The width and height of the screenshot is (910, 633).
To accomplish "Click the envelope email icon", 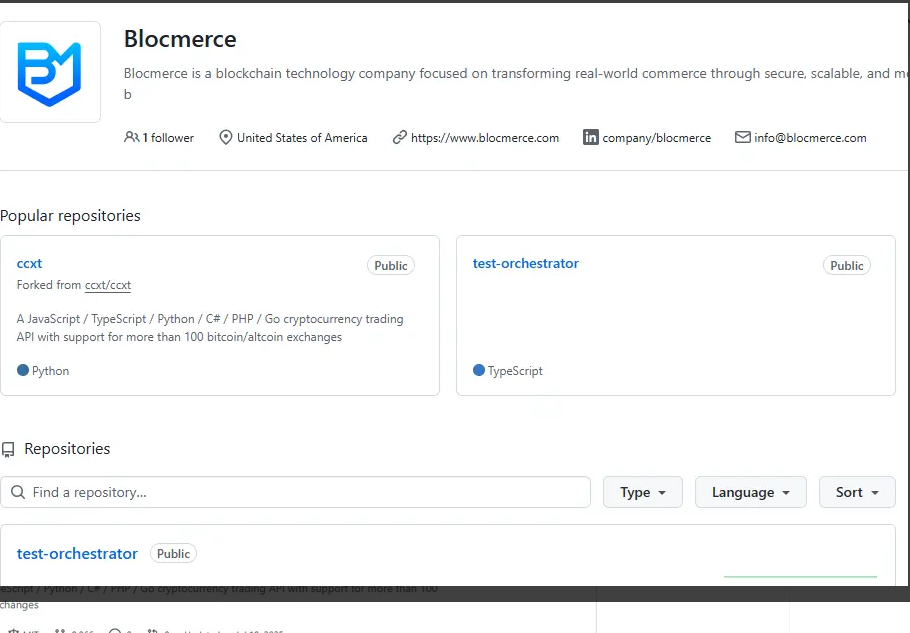I will point(742,138).
